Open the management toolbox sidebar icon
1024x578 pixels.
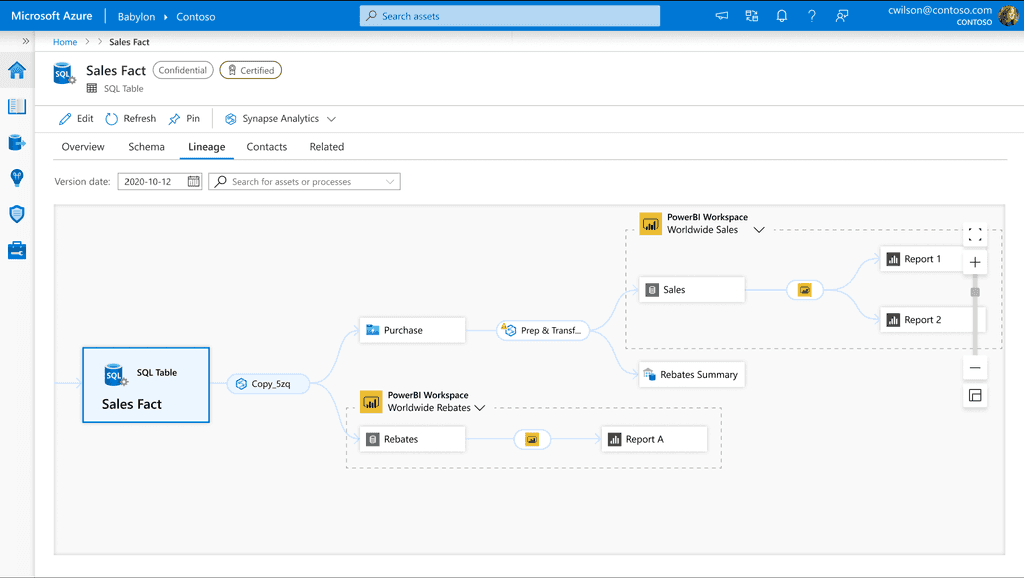point(17,250)
